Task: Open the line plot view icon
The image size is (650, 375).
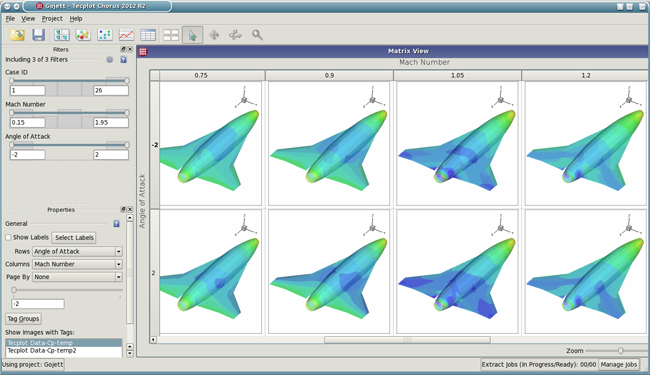Action: click(x=126, y=35)
